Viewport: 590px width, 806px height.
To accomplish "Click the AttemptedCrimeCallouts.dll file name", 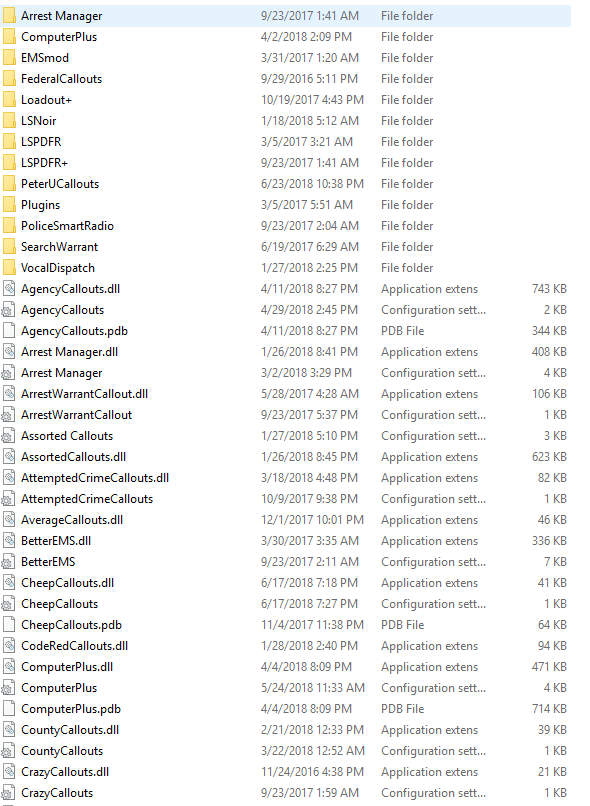I will coord(95,478).
